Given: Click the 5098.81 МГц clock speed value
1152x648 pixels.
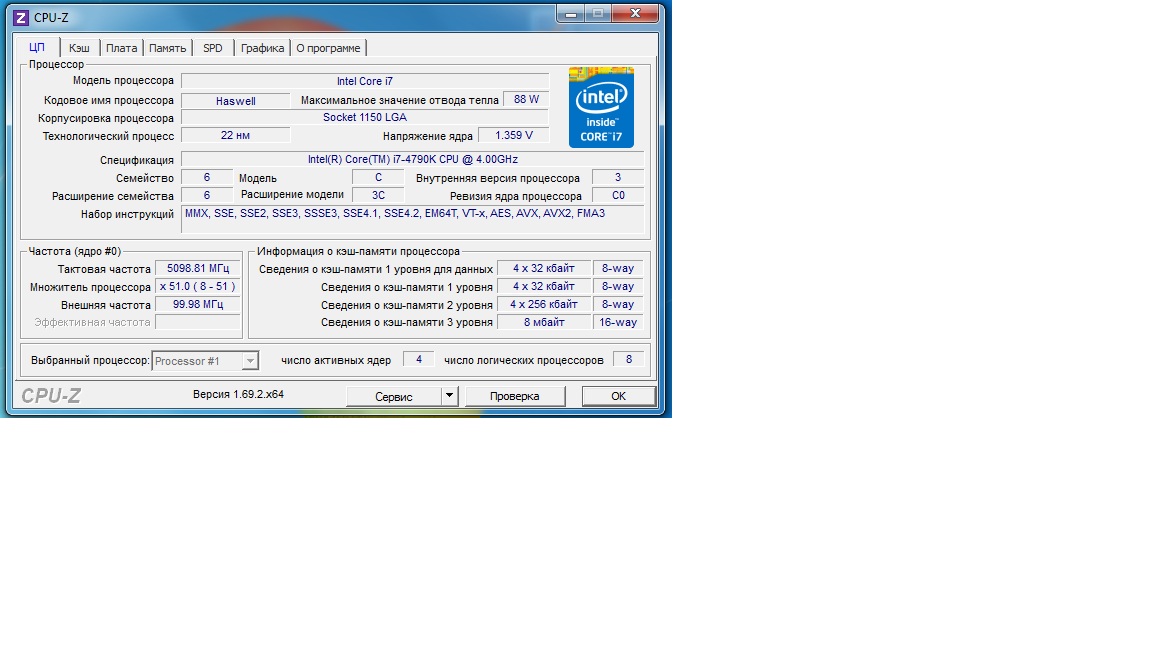Looking at the screenshot, I should (198, 269).
